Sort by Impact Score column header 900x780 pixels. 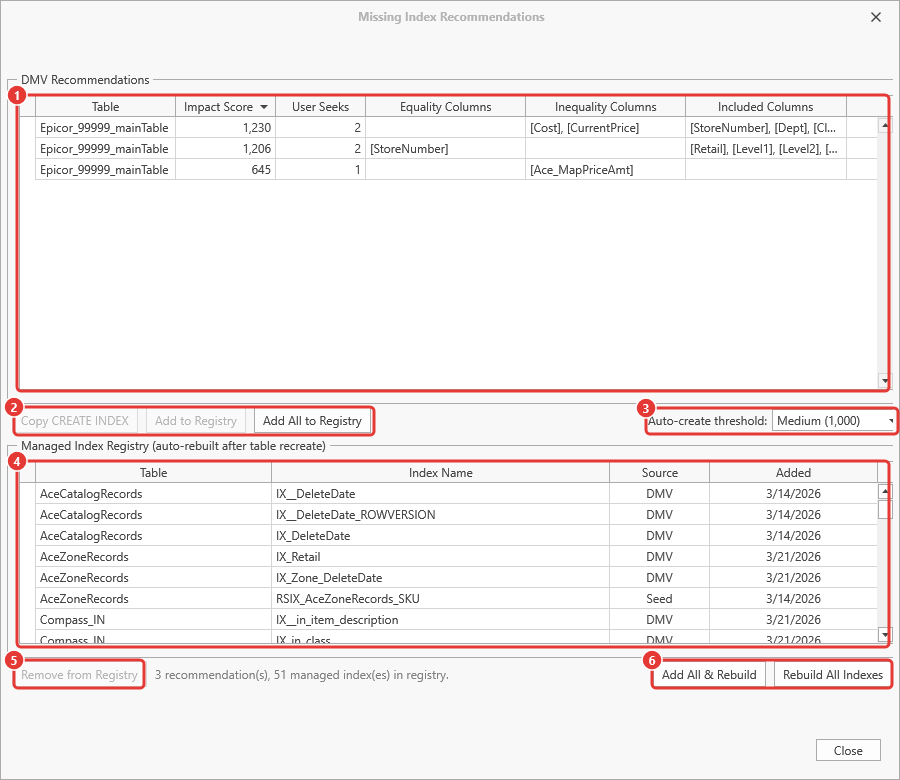[x=225, y=107]
